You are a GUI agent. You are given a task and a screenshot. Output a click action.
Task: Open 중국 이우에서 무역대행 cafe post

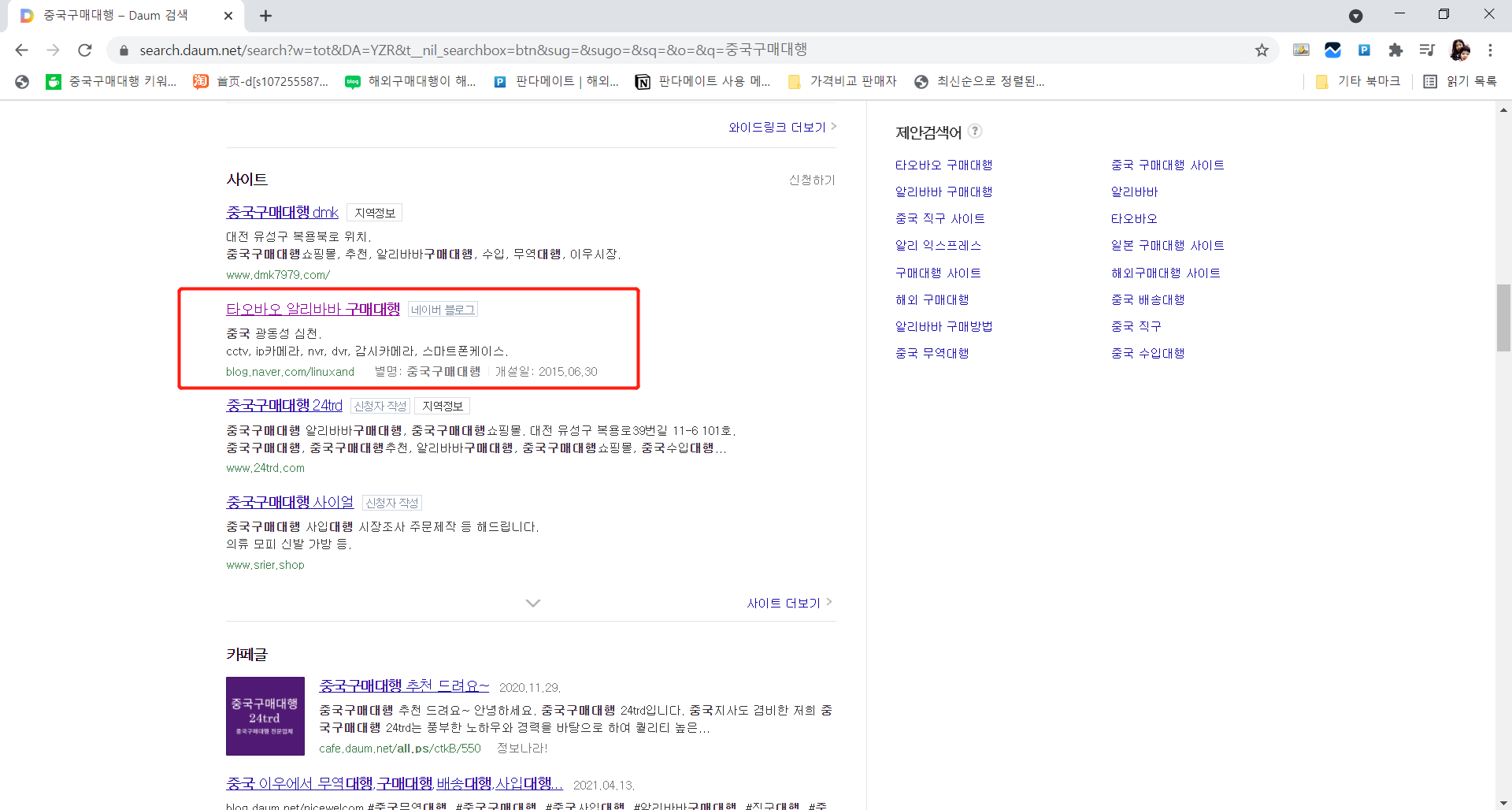[395, 783]
